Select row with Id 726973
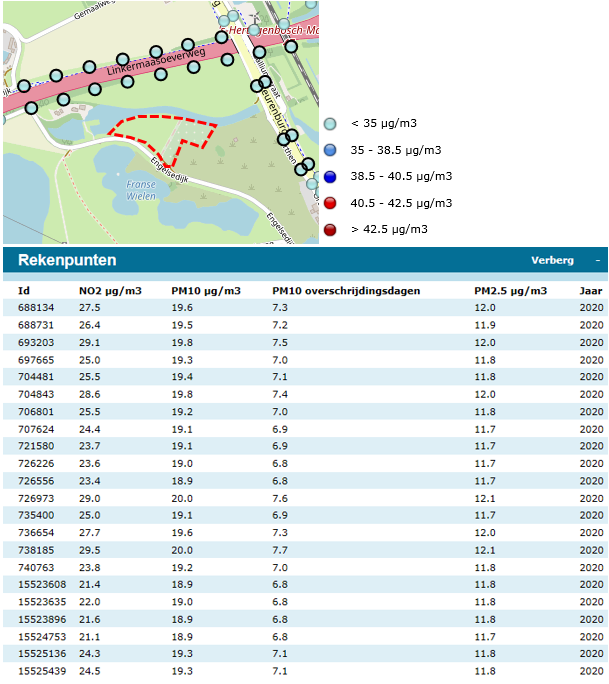This screenshot has width=609, height=684. [x=305, y=498]
